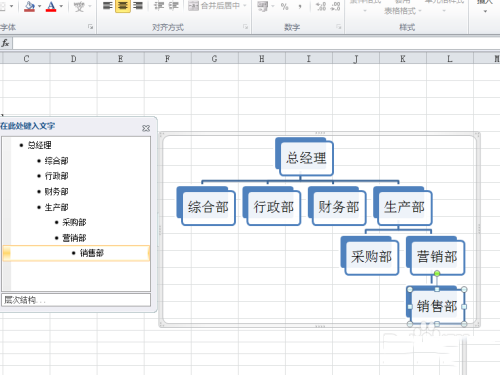Viewport: 500px width, 375px height.
Task: Open the 表格格式 dropdown
Action: point(403,11)
